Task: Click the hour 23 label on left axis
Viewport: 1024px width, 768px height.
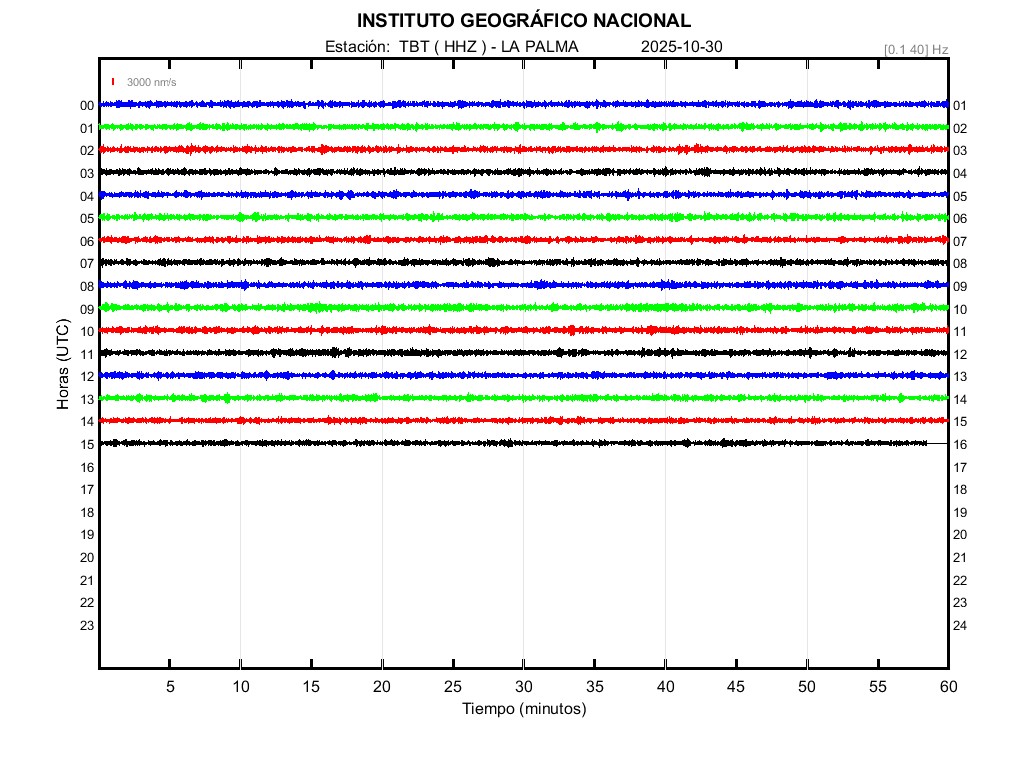Action: (x=87, y=626)
